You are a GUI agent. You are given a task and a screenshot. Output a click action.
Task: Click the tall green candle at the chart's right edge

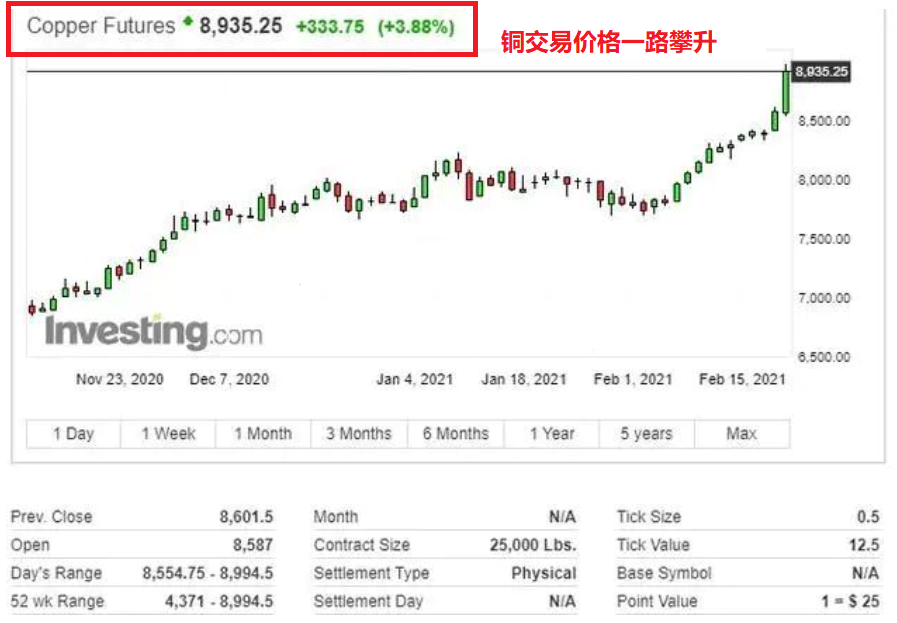786,90
